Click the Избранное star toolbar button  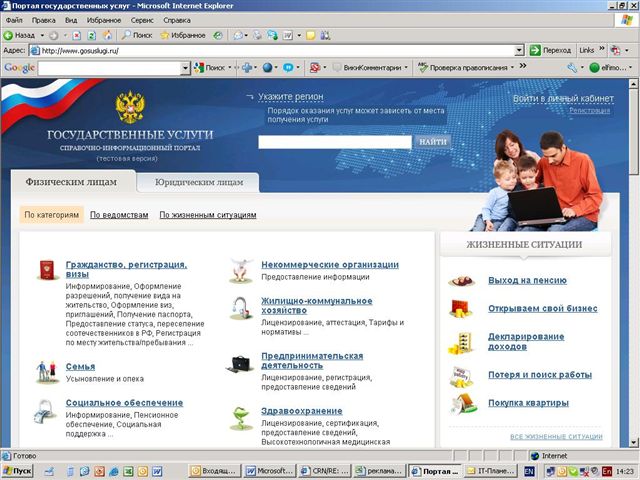pyautogui.click(x=182, y=35)
